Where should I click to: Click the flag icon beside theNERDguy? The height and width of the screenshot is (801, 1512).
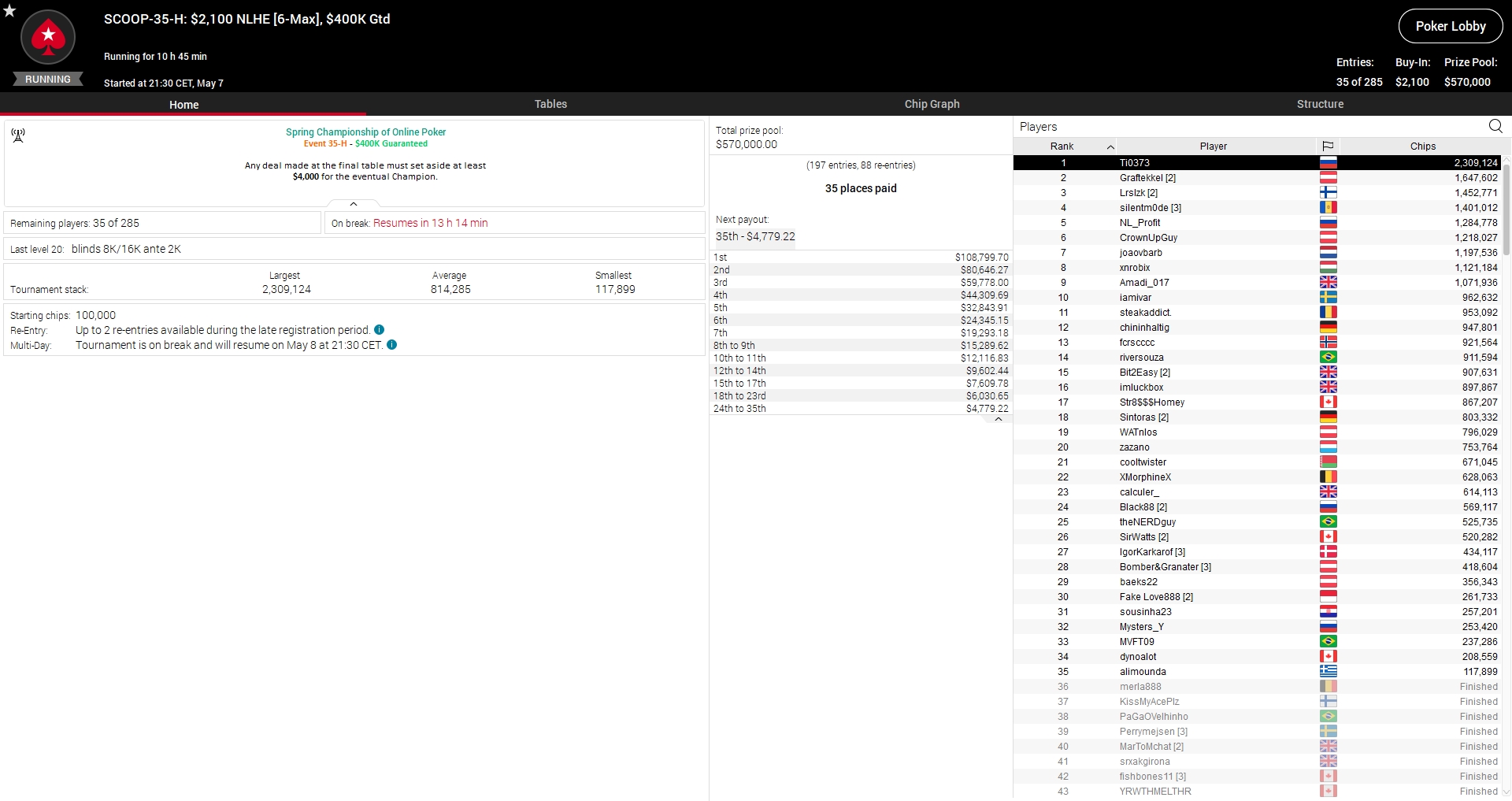click(1328, 522)
